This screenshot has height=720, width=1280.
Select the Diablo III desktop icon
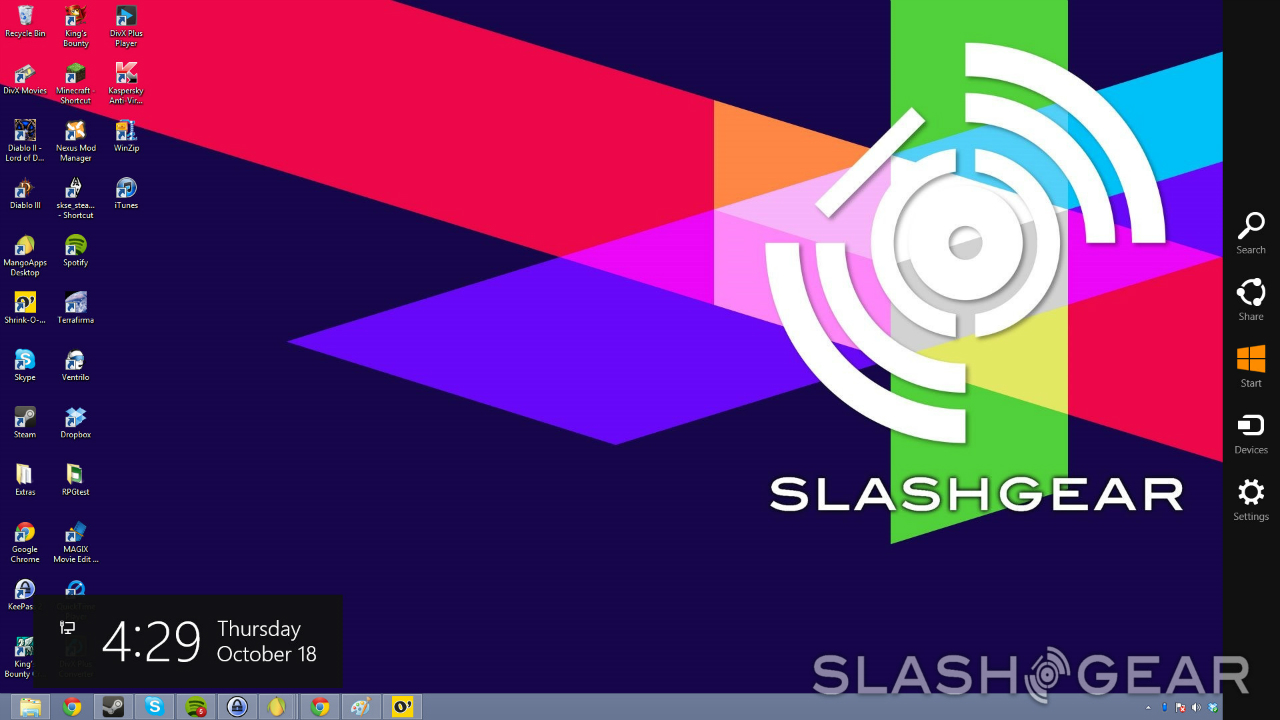(x=25, y=193)
